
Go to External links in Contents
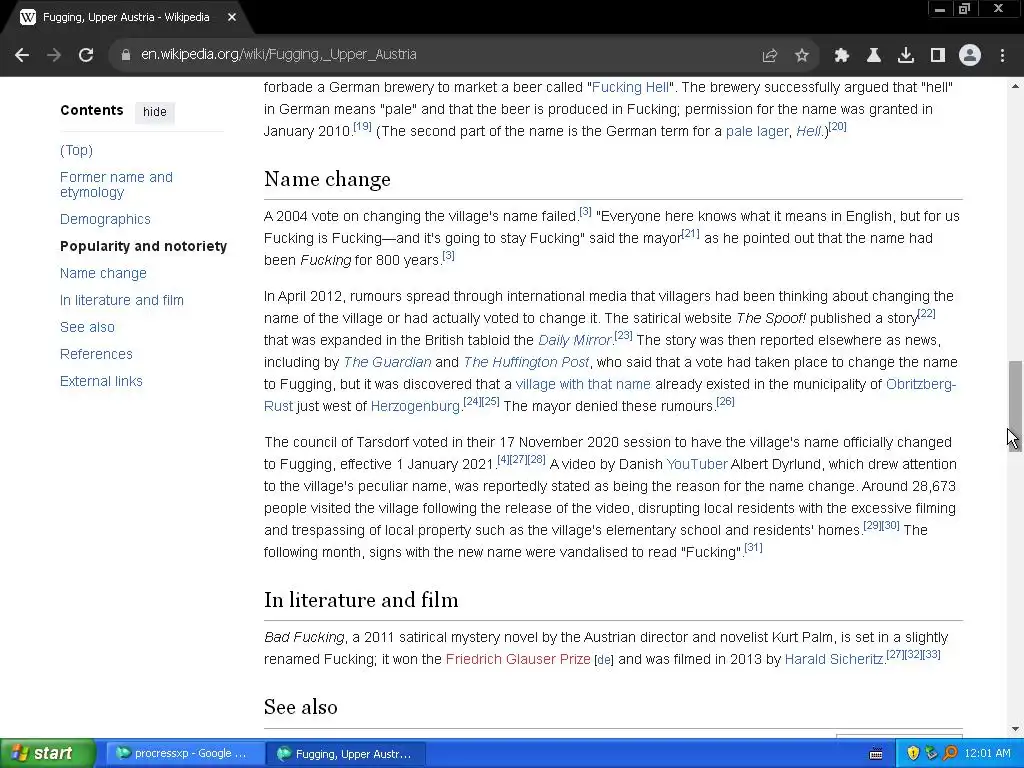pos(101,381)
